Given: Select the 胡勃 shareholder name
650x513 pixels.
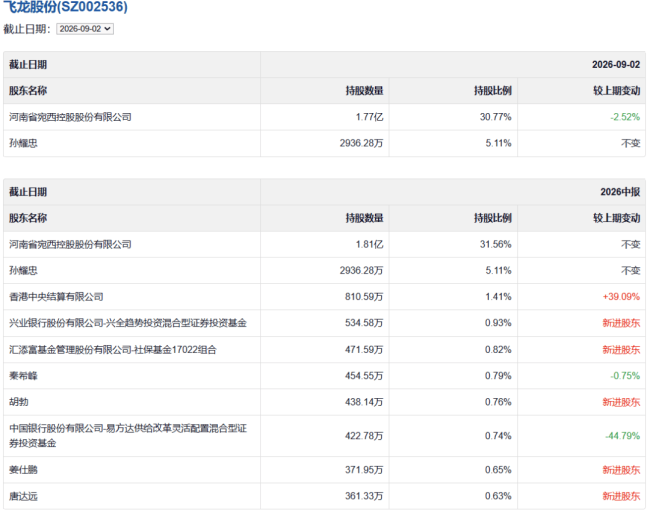Looking at the screenshot, I should [19, 402].
